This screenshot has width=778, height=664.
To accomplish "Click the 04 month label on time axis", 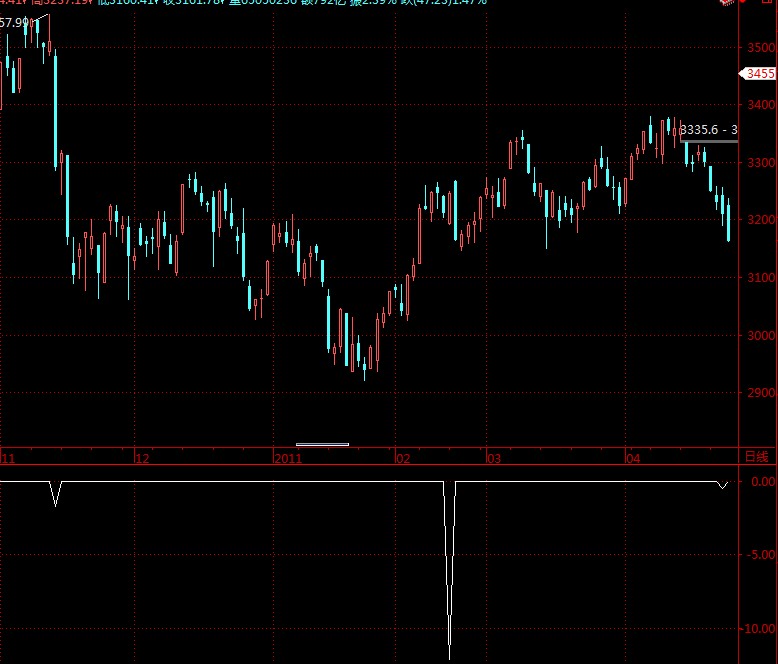I will [632, 458].
